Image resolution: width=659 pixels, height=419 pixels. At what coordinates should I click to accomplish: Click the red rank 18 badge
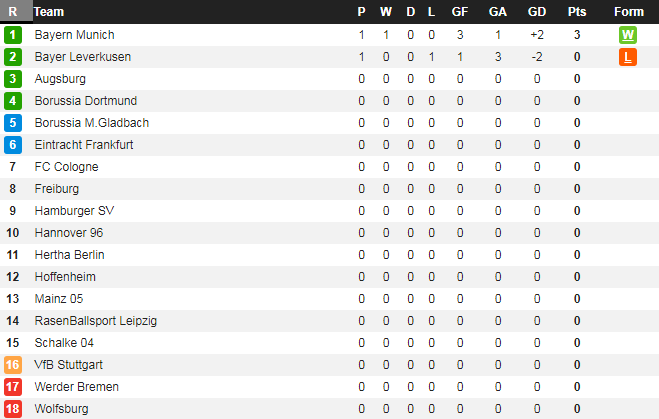pos(13,409)
